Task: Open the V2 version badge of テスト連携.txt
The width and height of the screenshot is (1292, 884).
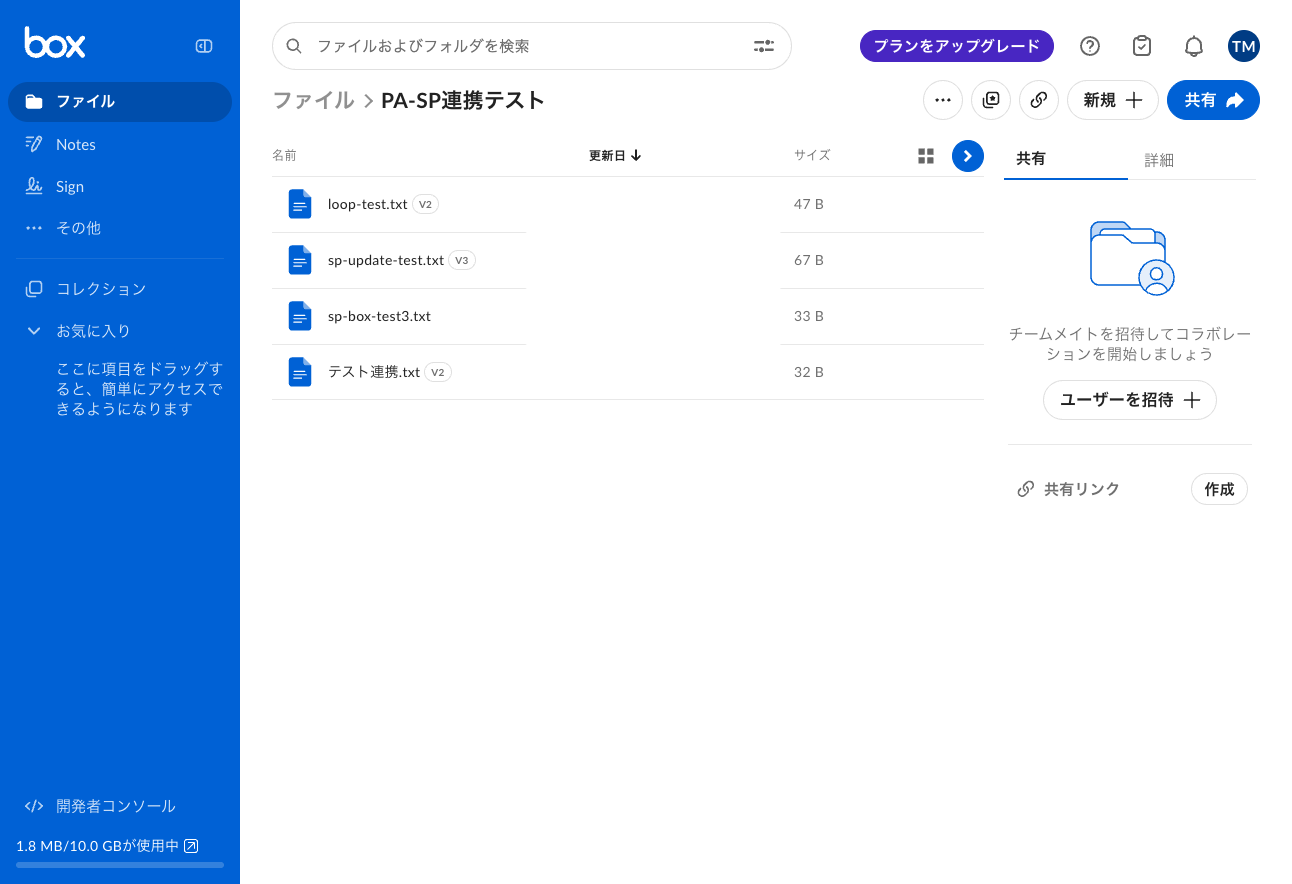Action: point(438,372)
